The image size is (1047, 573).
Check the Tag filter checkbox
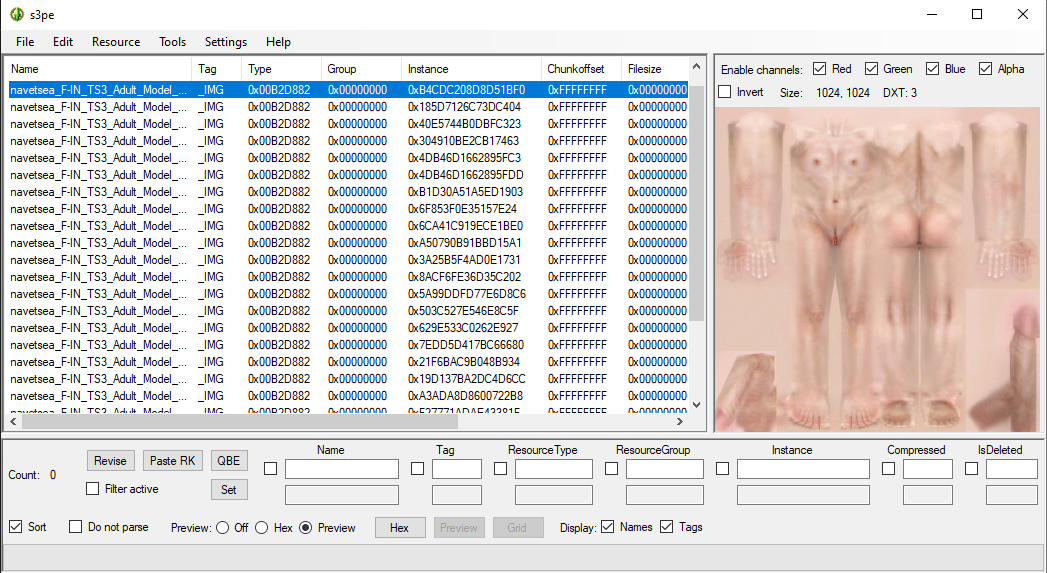point(417,469)
